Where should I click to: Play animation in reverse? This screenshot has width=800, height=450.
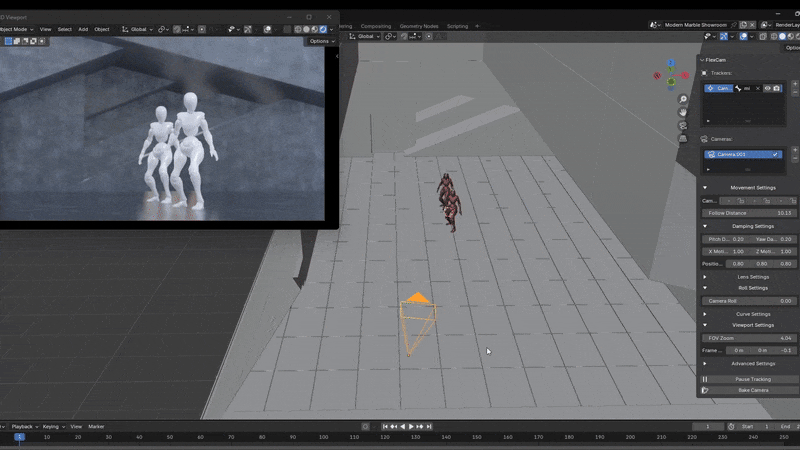pyautogui.click(x=403, y=427)
